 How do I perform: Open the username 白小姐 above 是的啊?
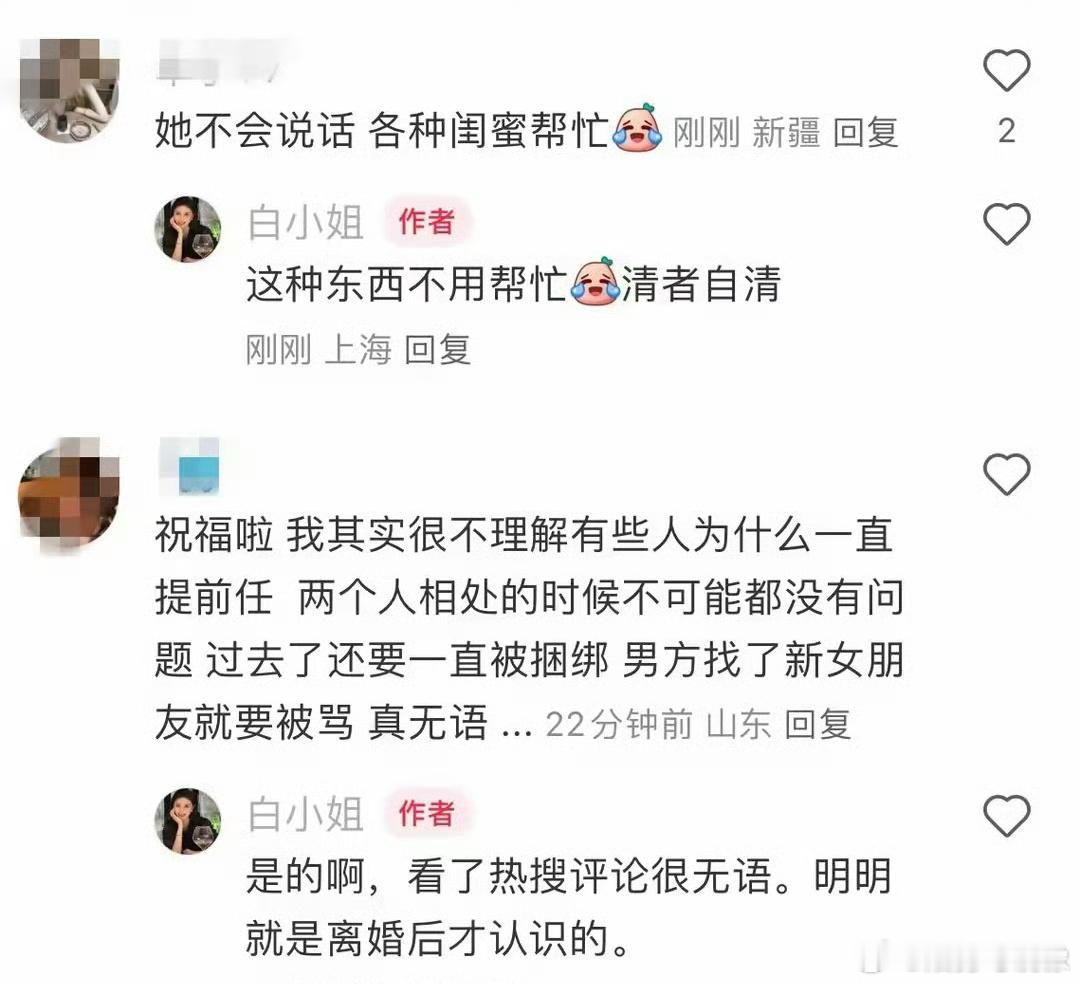pos(305,814)
